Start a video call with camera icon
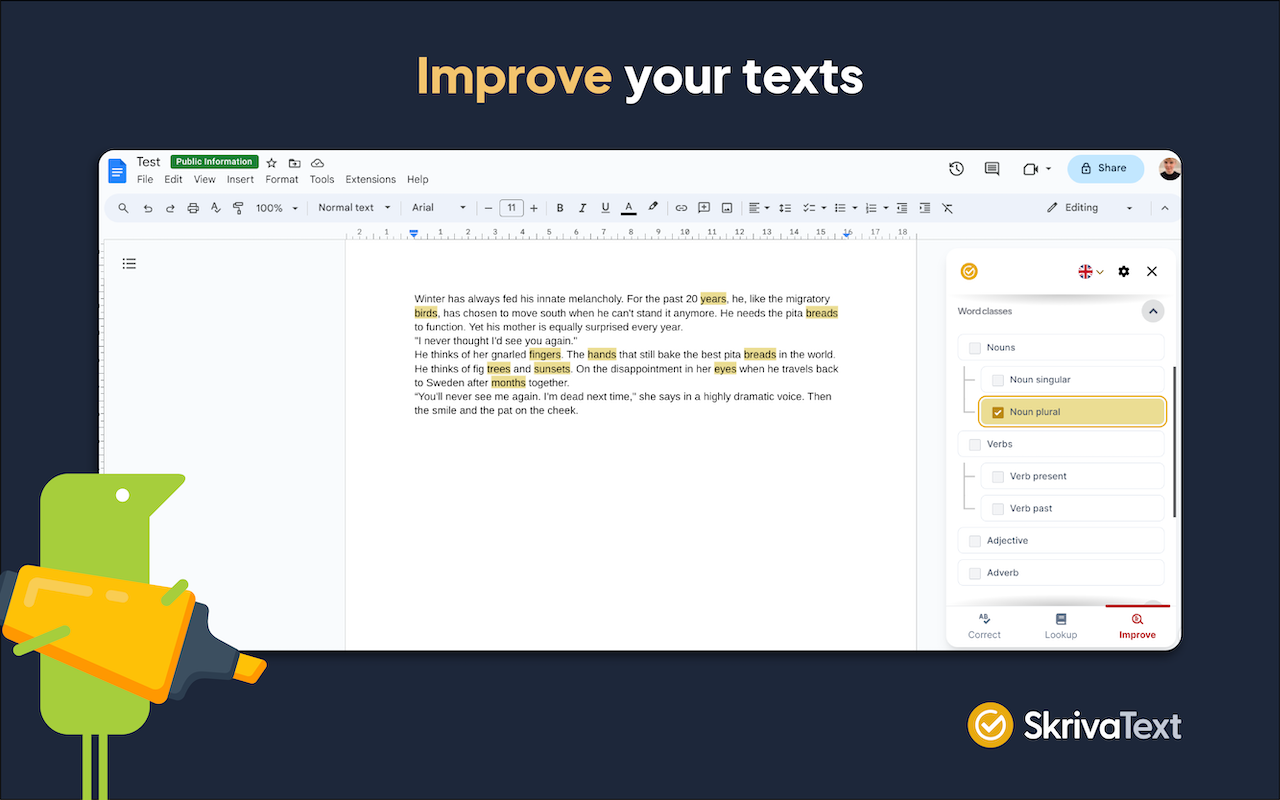The width and height of the screenshot is (1280, 800). (1031, 169)
